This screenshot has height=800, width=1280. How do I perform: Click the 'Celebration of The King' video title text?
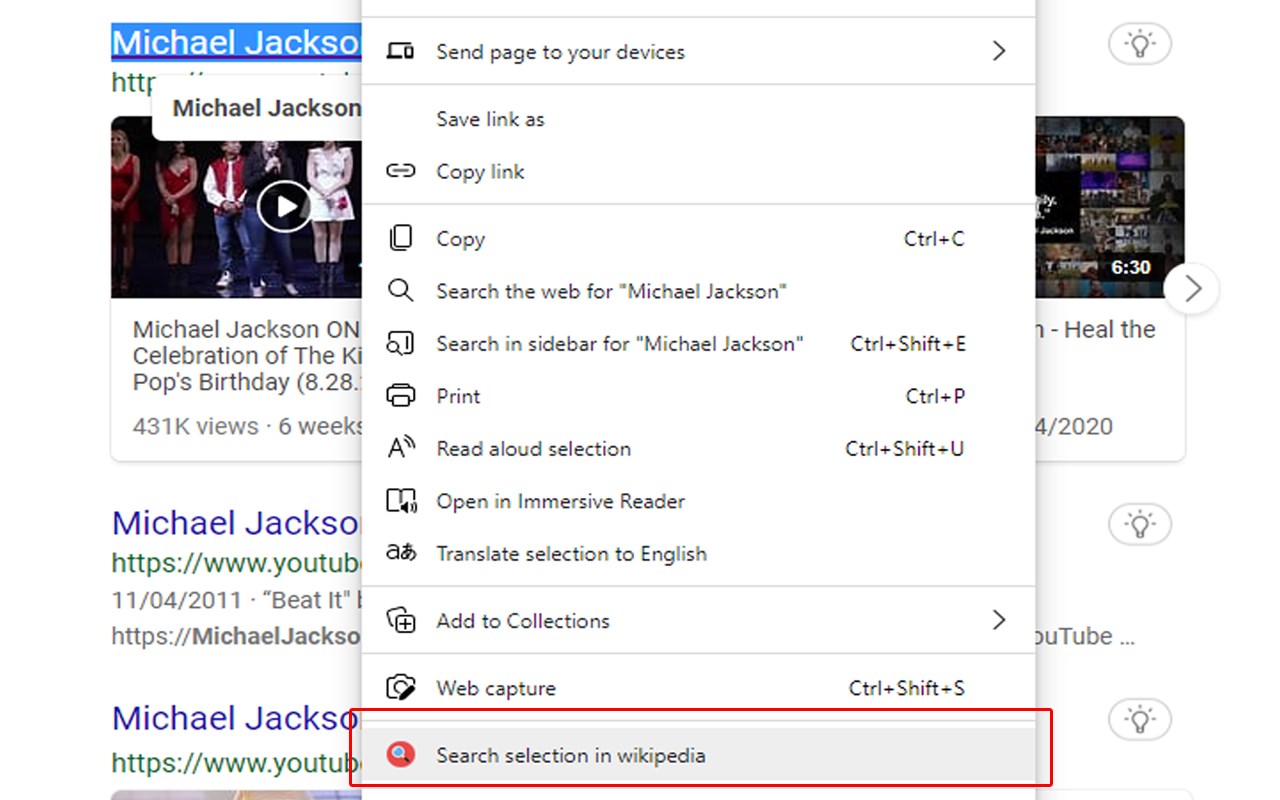pos(246,356)
